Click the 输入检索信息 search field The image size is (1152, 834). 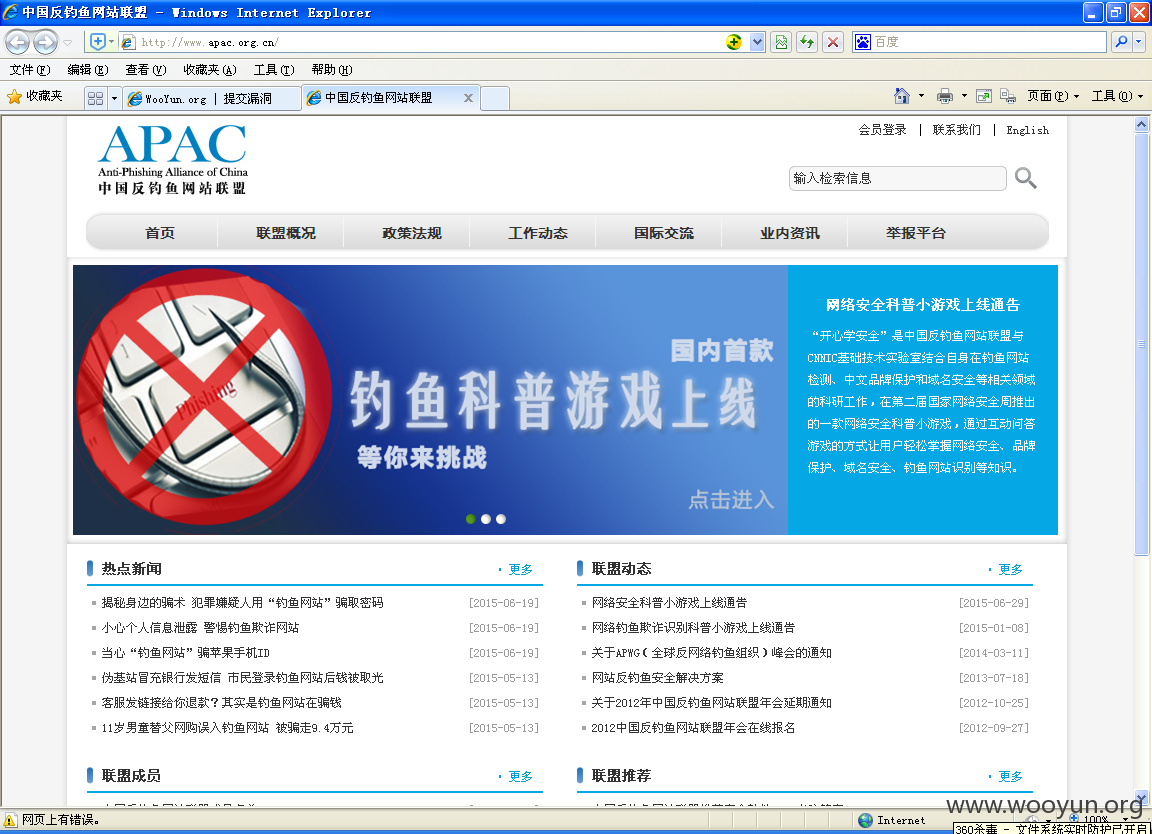(x=897, y=179)
